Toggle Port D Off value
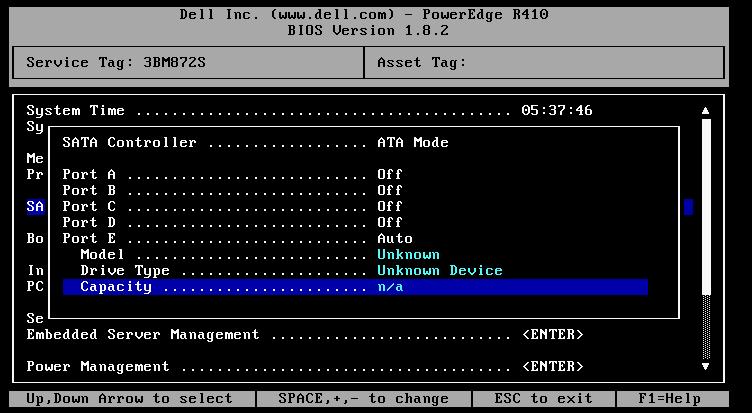The image size is (752, 413). (389, 223)
